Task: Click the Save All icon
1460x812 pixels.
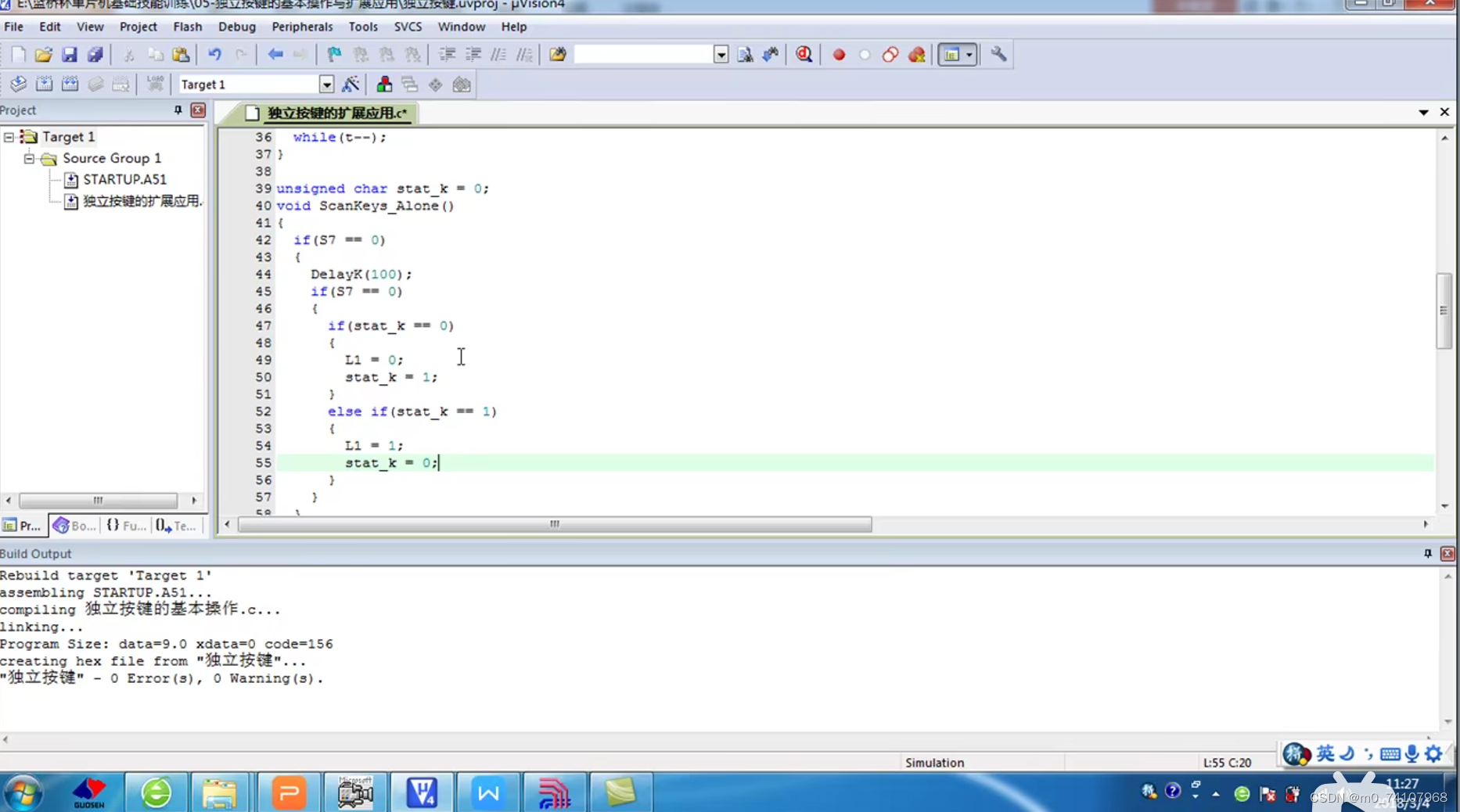Action: pyautogui.click(x=95, y=55)
